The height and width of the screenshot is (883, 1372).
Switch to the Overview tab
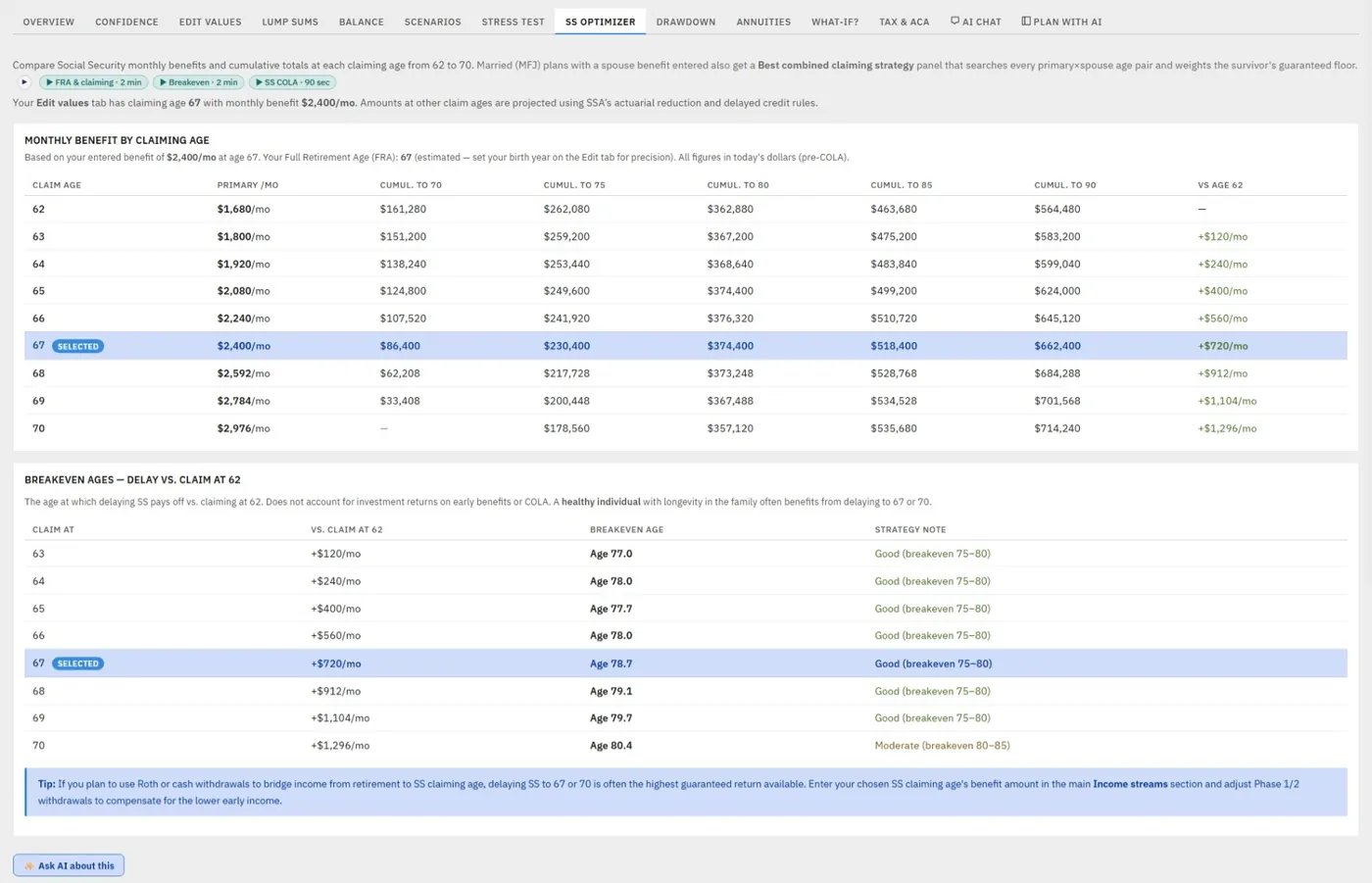[49, 22]
